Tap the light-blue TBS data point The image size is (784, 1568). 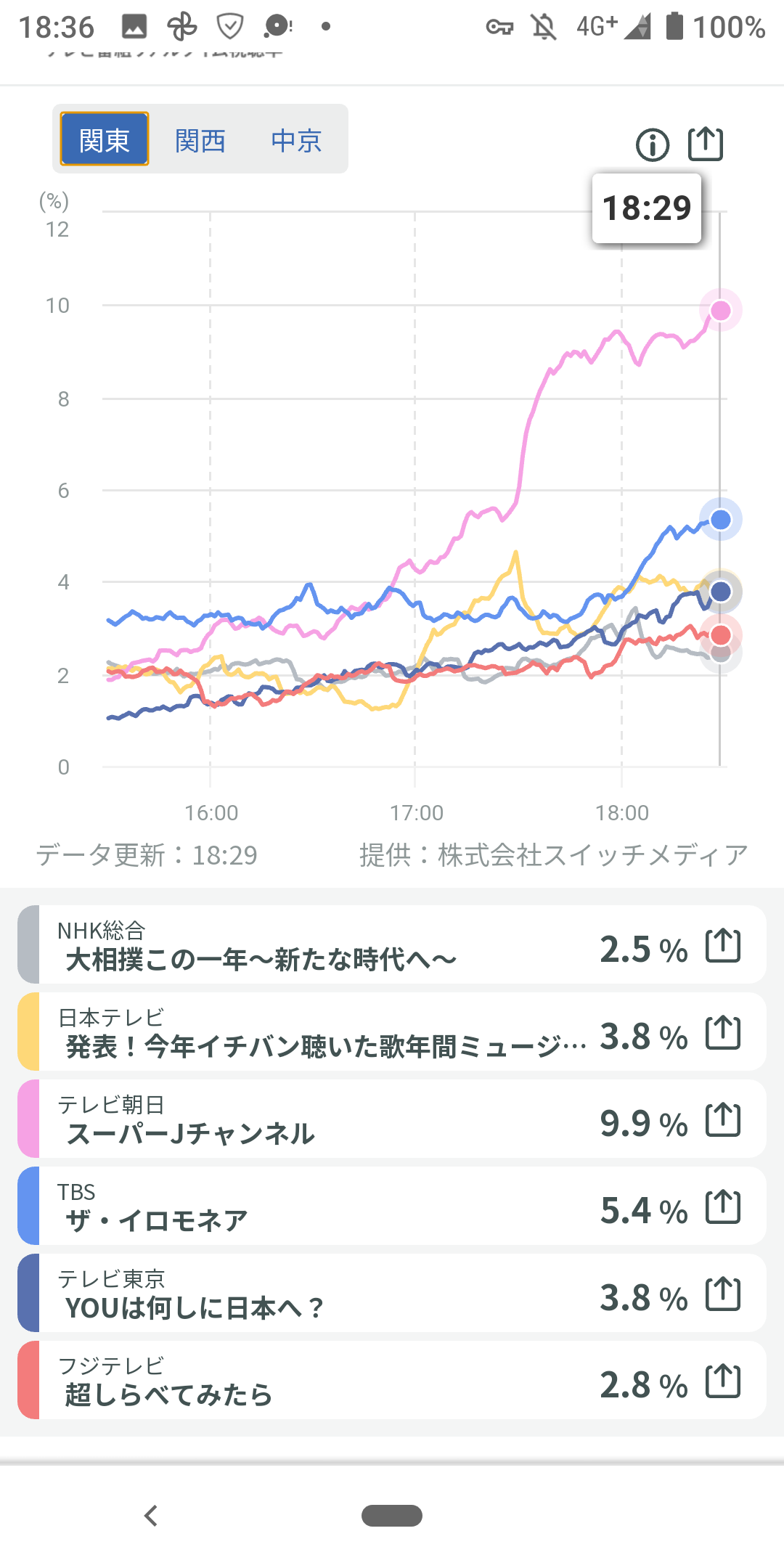click(x=720, y=520)
